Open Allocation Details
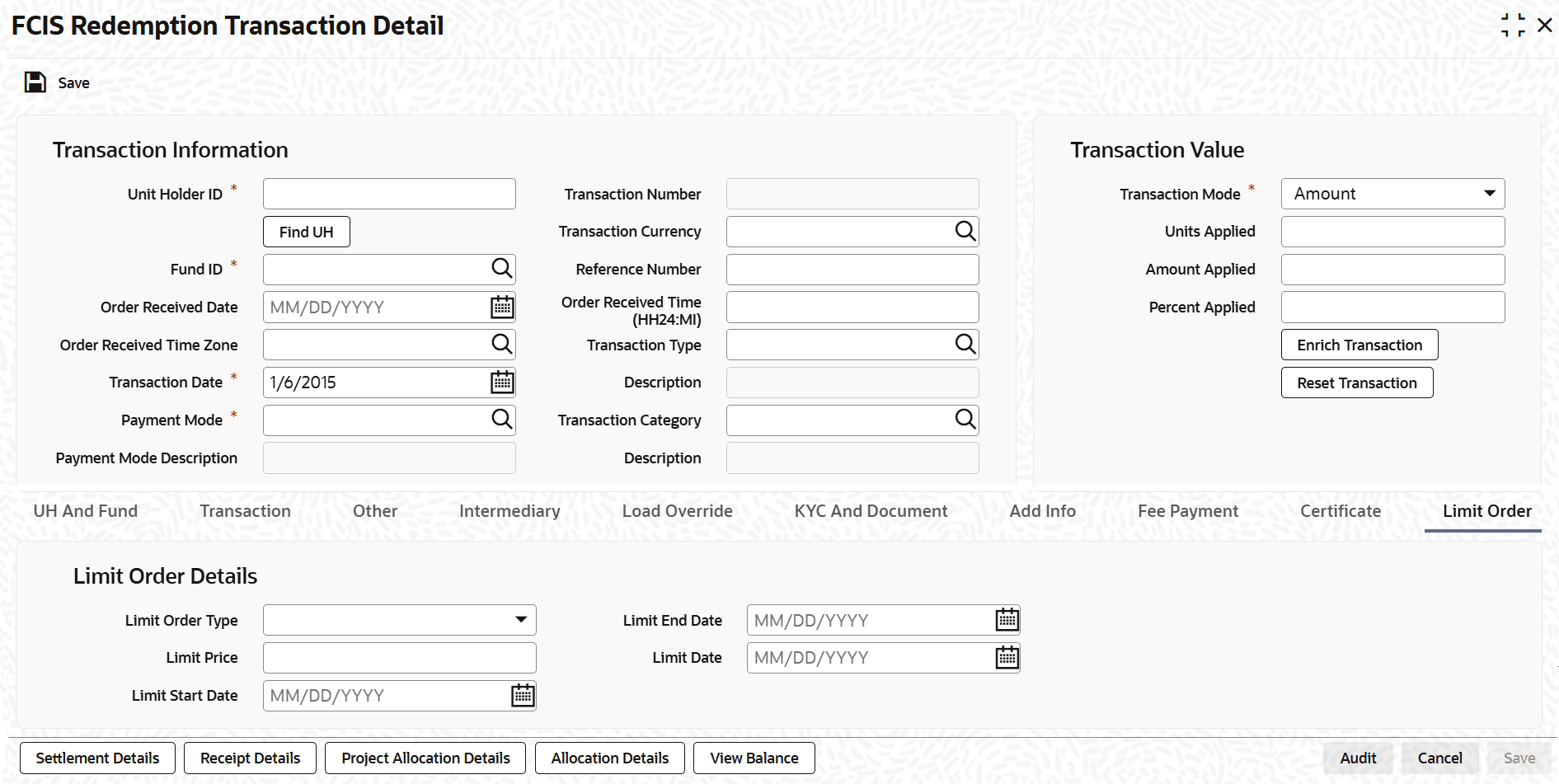The height and width of the screenshot is (784, 1559). pos(610,758)
